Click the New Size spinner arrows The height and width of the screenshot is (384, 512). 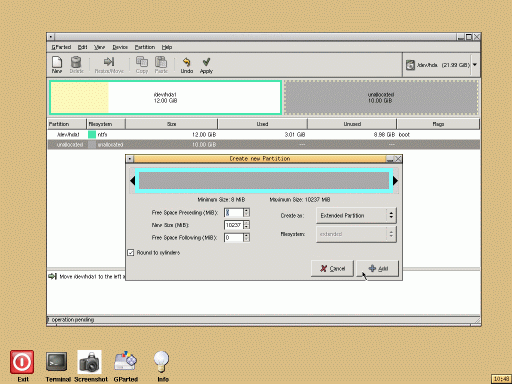(x=247, y=225)
